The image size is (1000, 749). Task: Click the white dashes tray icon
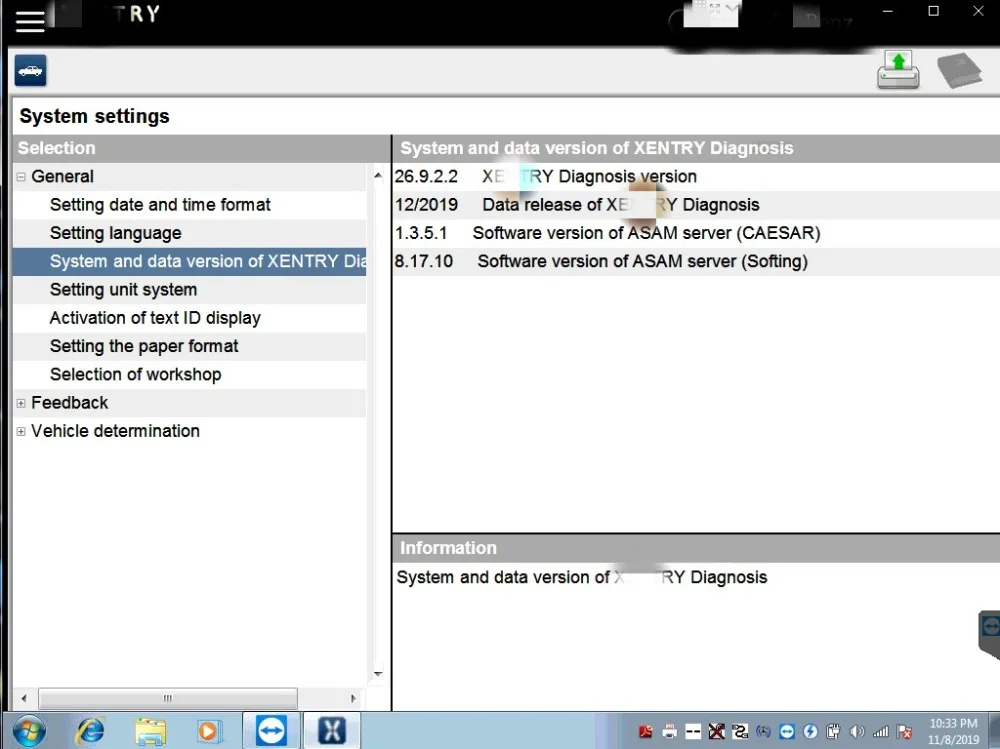(693, 732)
